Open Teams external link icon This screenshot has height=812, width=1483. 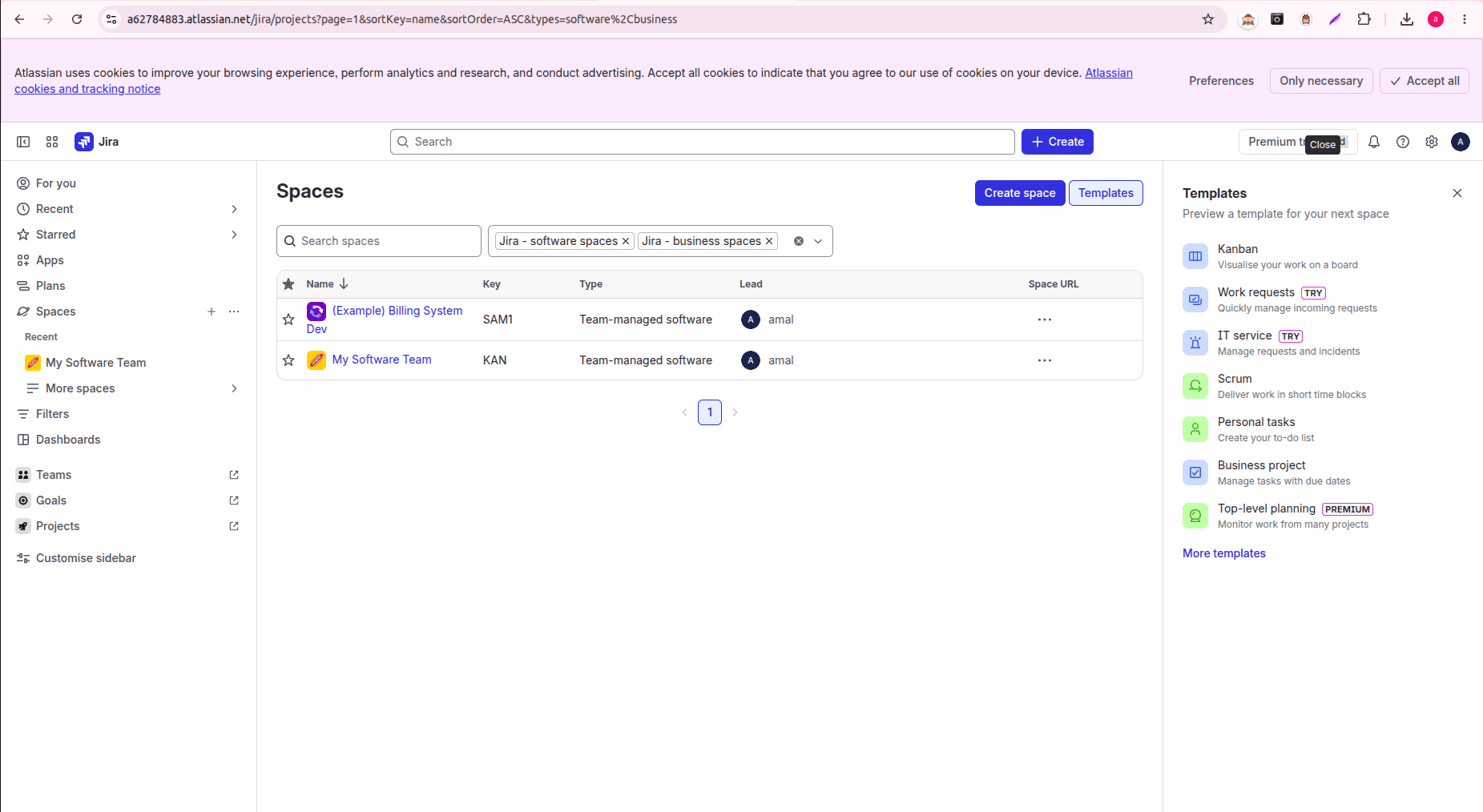[234, 475]
